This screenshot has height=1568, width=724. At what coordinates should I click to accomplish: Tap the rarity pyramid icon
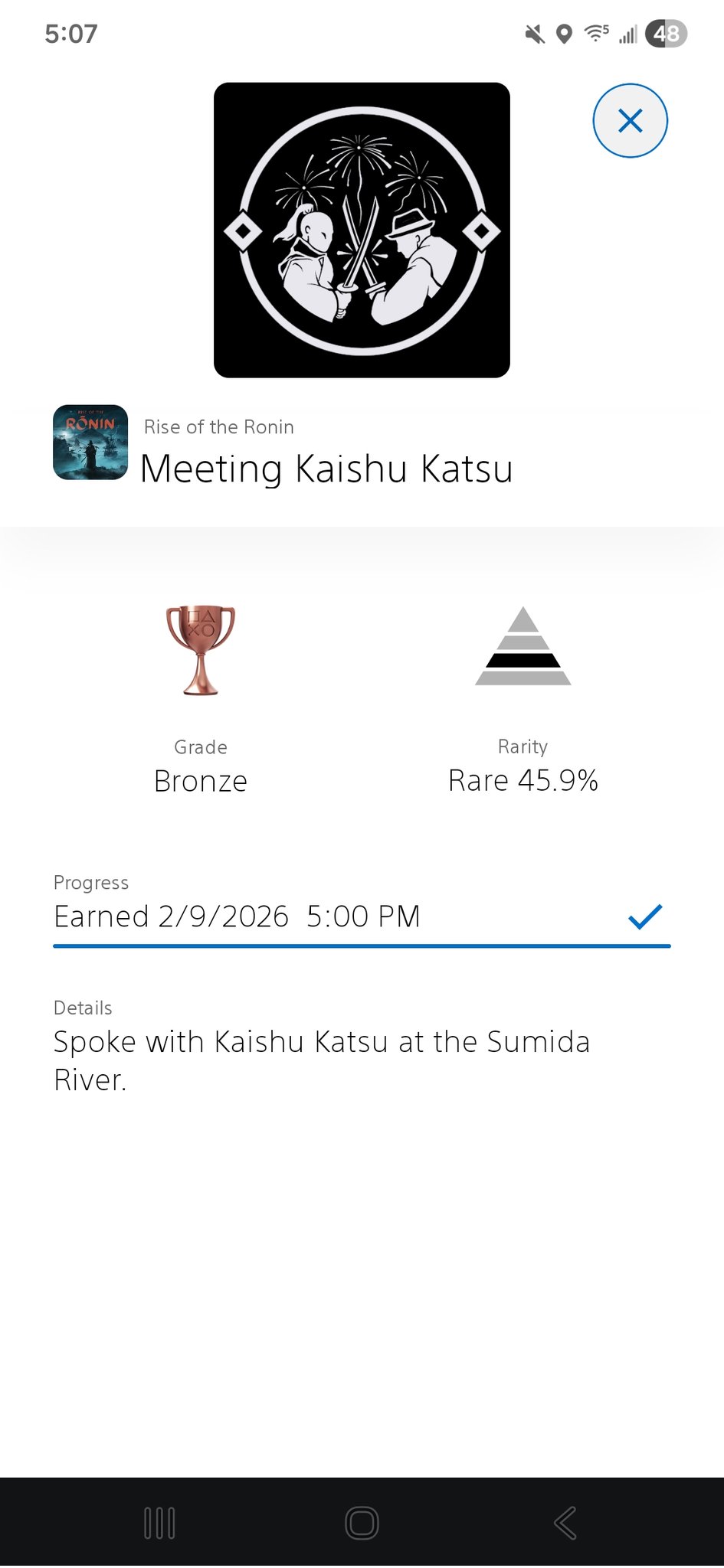(523, 646)
